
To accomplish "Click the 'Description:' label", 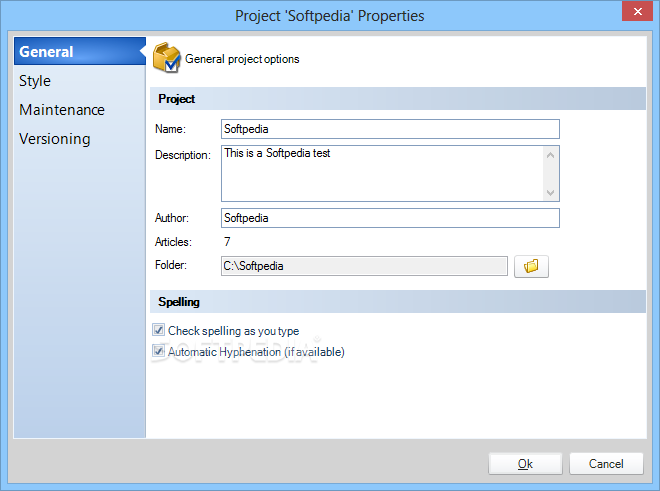I will 183,155.
